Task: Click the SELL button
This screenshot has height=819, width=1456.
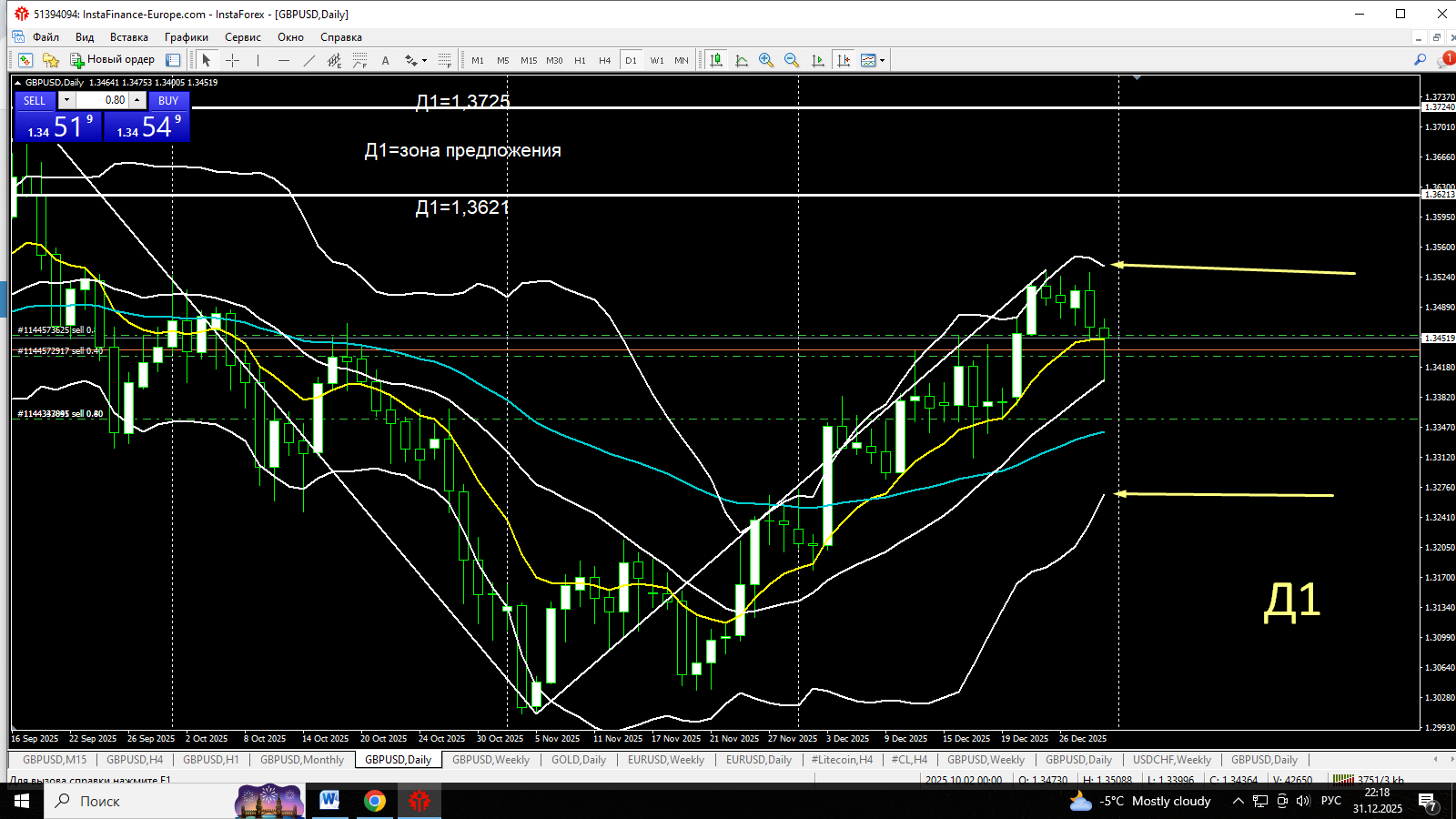Action: click(x=35, y=100)
